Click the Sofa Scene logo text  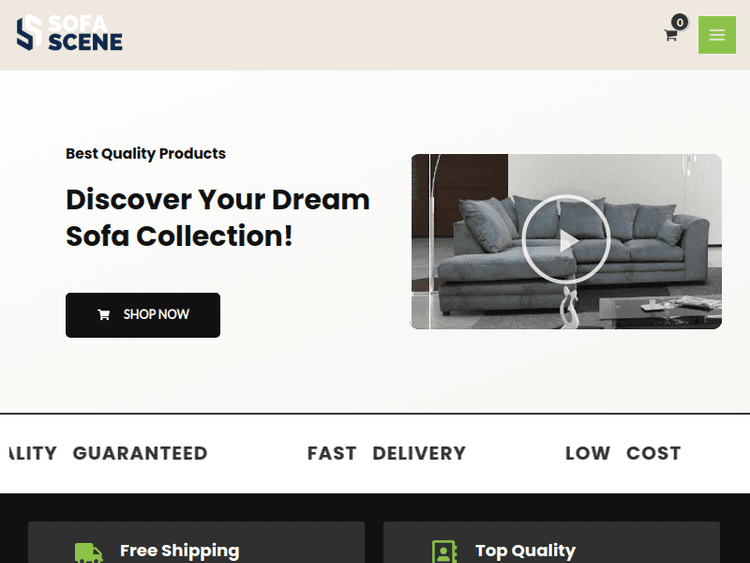[x=85, y=33]
